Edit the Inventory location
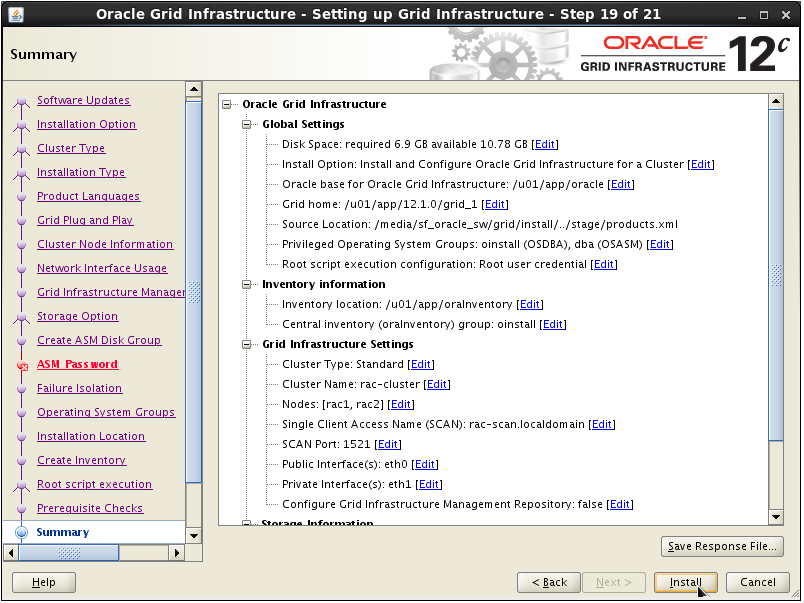The width and height of the screenshot is (804, 603). tap(530, 305)
